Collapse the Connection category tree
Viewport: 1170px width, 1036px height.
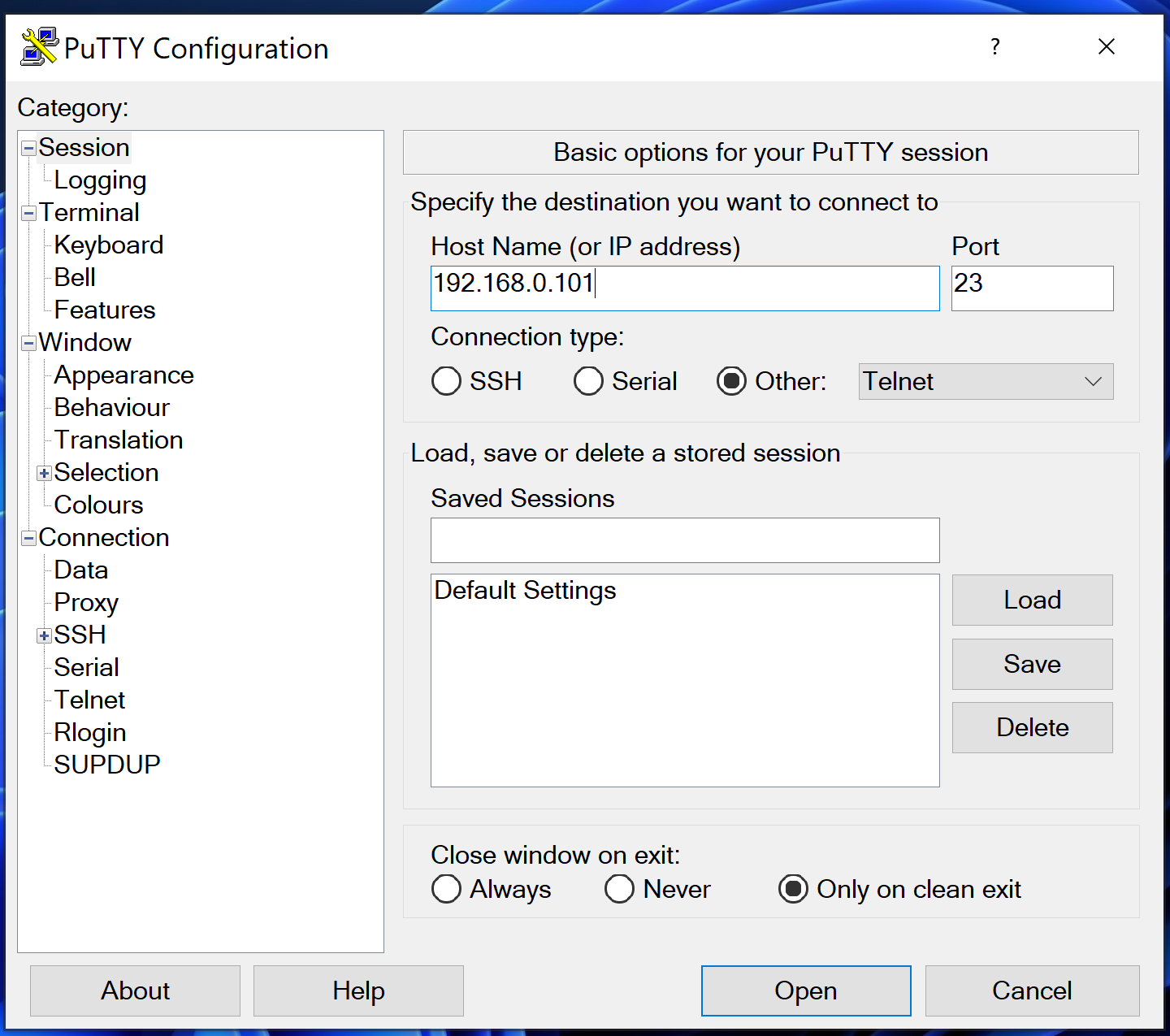tap(29, 538)
